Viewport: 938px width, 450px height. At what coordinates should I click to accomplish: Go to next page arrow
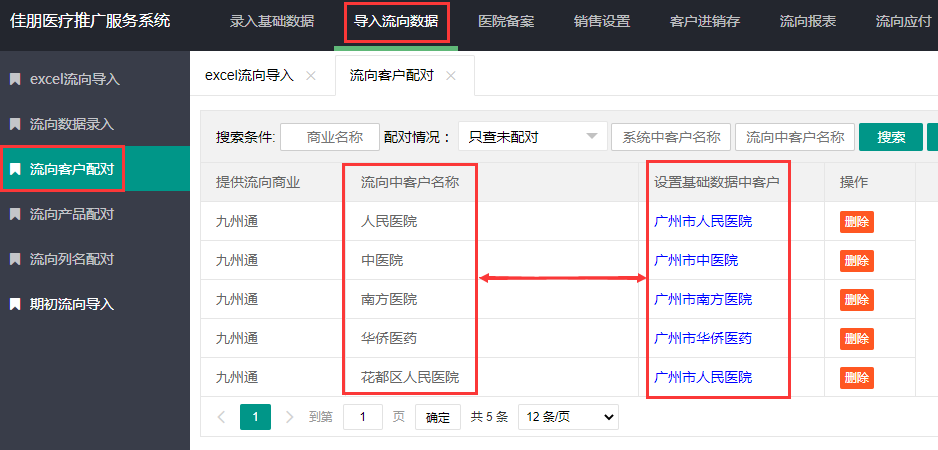click(289, 417)
